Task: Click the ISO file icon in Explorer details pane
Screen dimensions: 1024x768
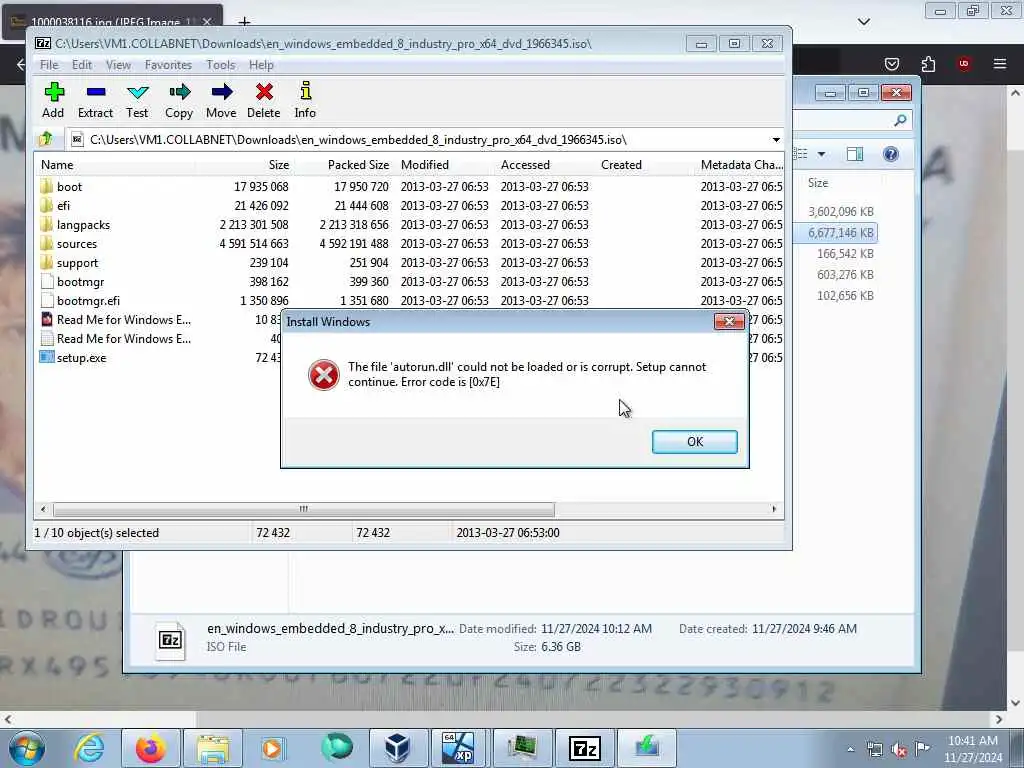Action: pyautogui.click(x=171, y=639)
